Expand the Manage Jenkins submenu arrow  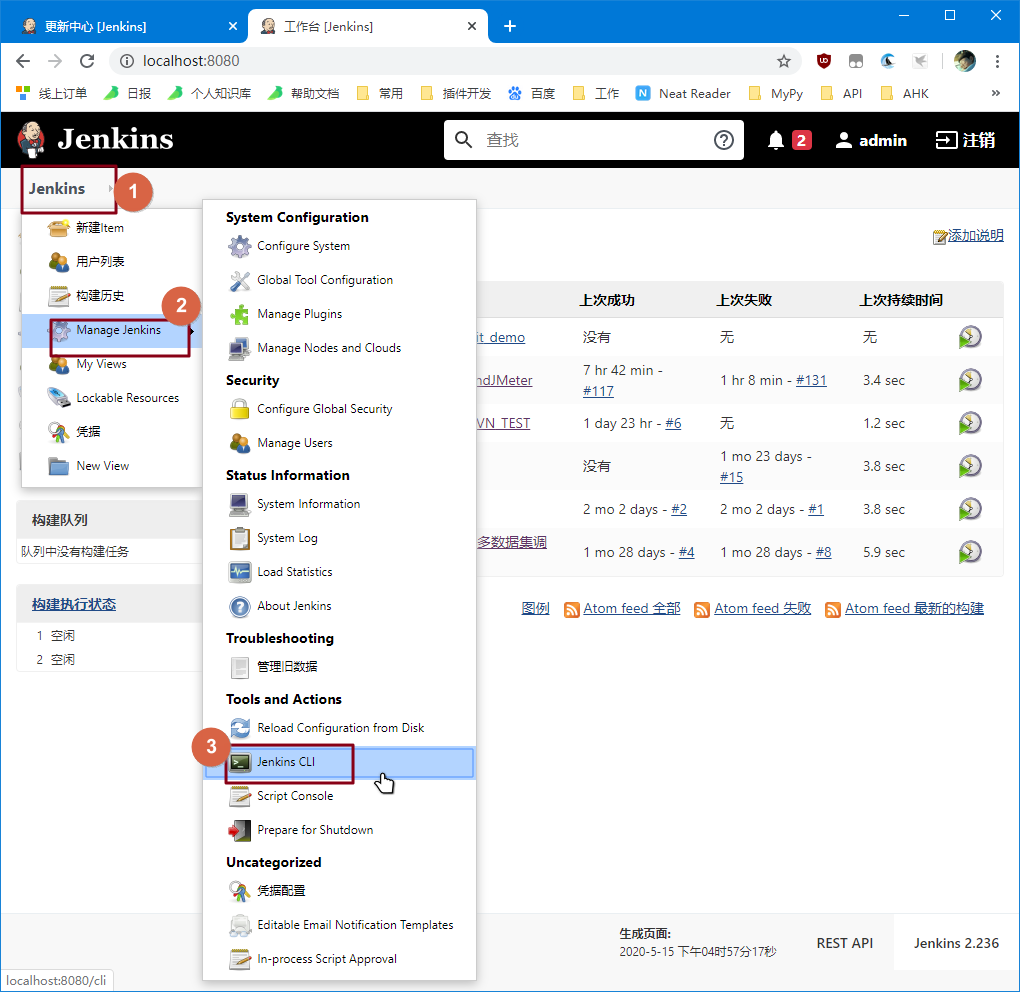point(192,330)
